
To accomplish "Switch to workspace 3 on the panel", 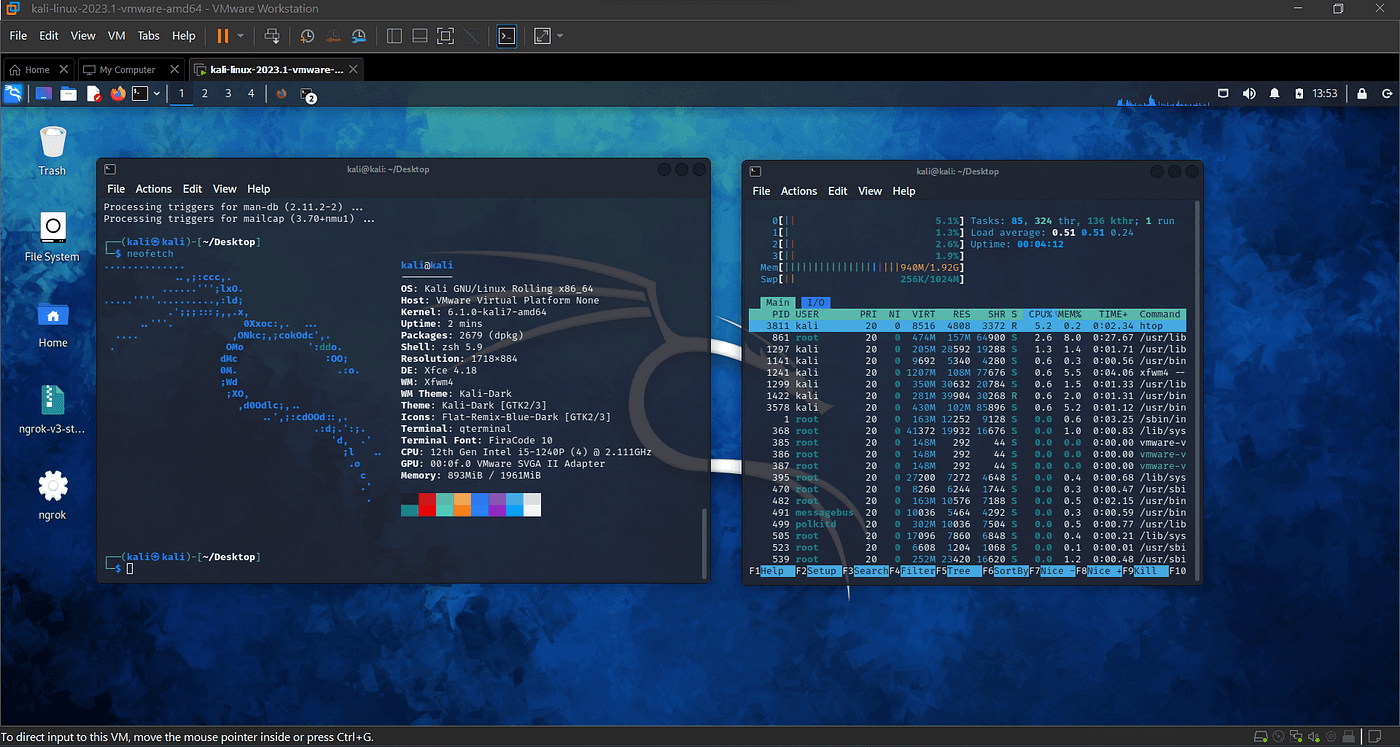I will point(227,93).
